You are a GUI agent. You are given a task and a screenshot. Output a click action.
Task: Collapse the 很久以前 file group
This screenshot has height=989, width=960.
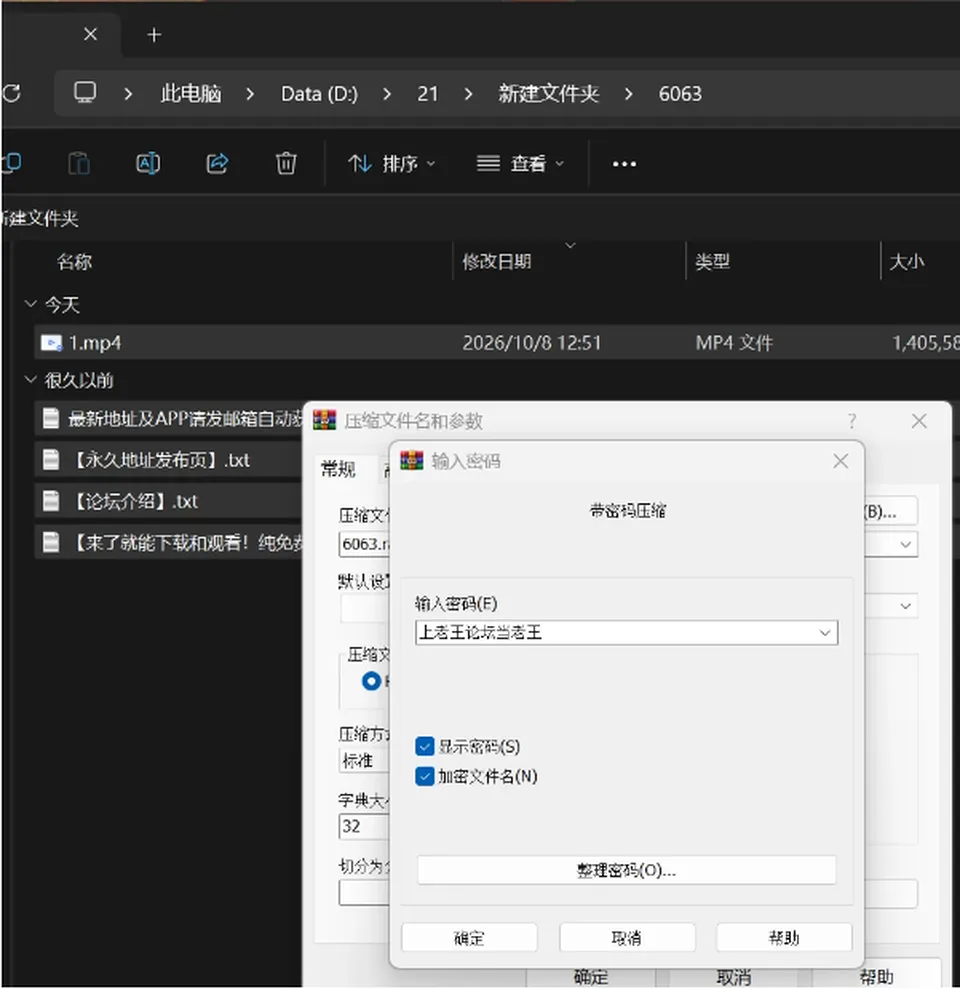point(30,379)
